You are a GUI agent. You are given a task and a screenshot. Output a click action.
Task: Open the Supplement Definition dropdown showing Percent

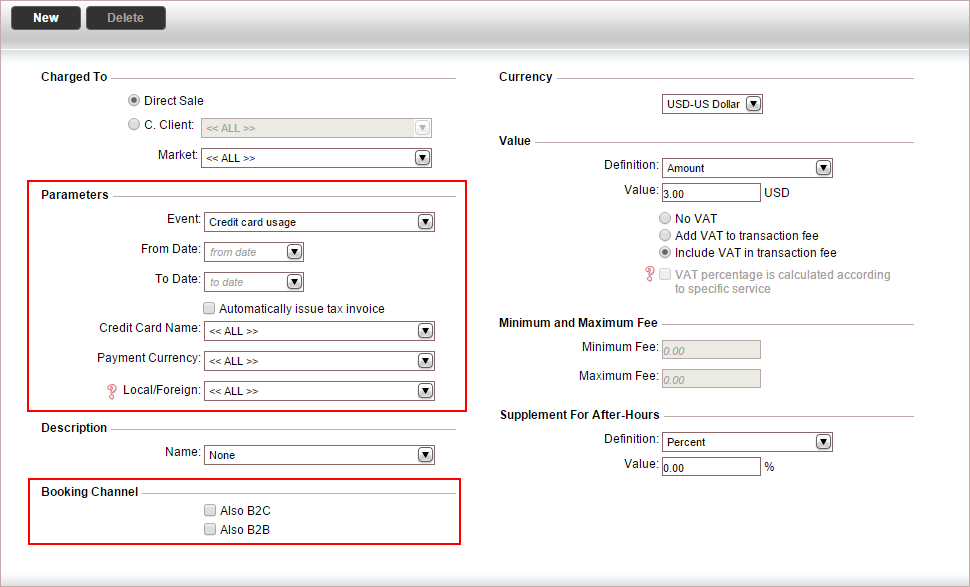(747, 442)
